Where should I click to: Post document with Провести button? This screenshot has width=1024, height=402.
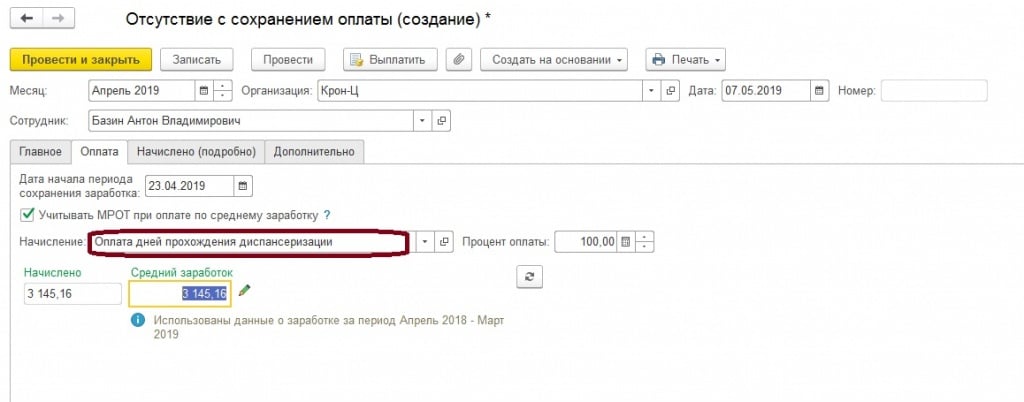pos(288,59)
